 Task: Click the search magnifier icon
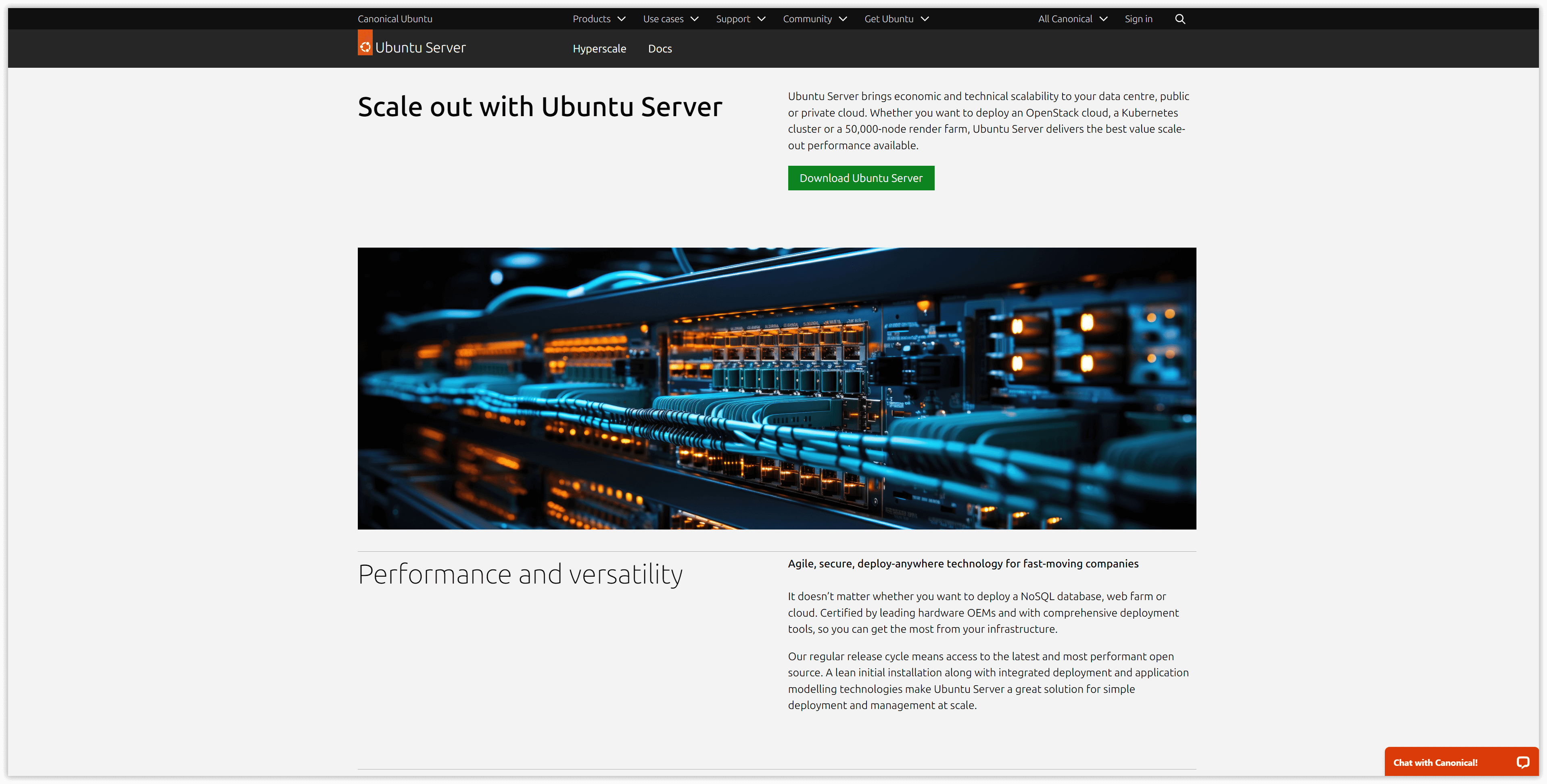pyautogui.click(x=1180, y=19)
